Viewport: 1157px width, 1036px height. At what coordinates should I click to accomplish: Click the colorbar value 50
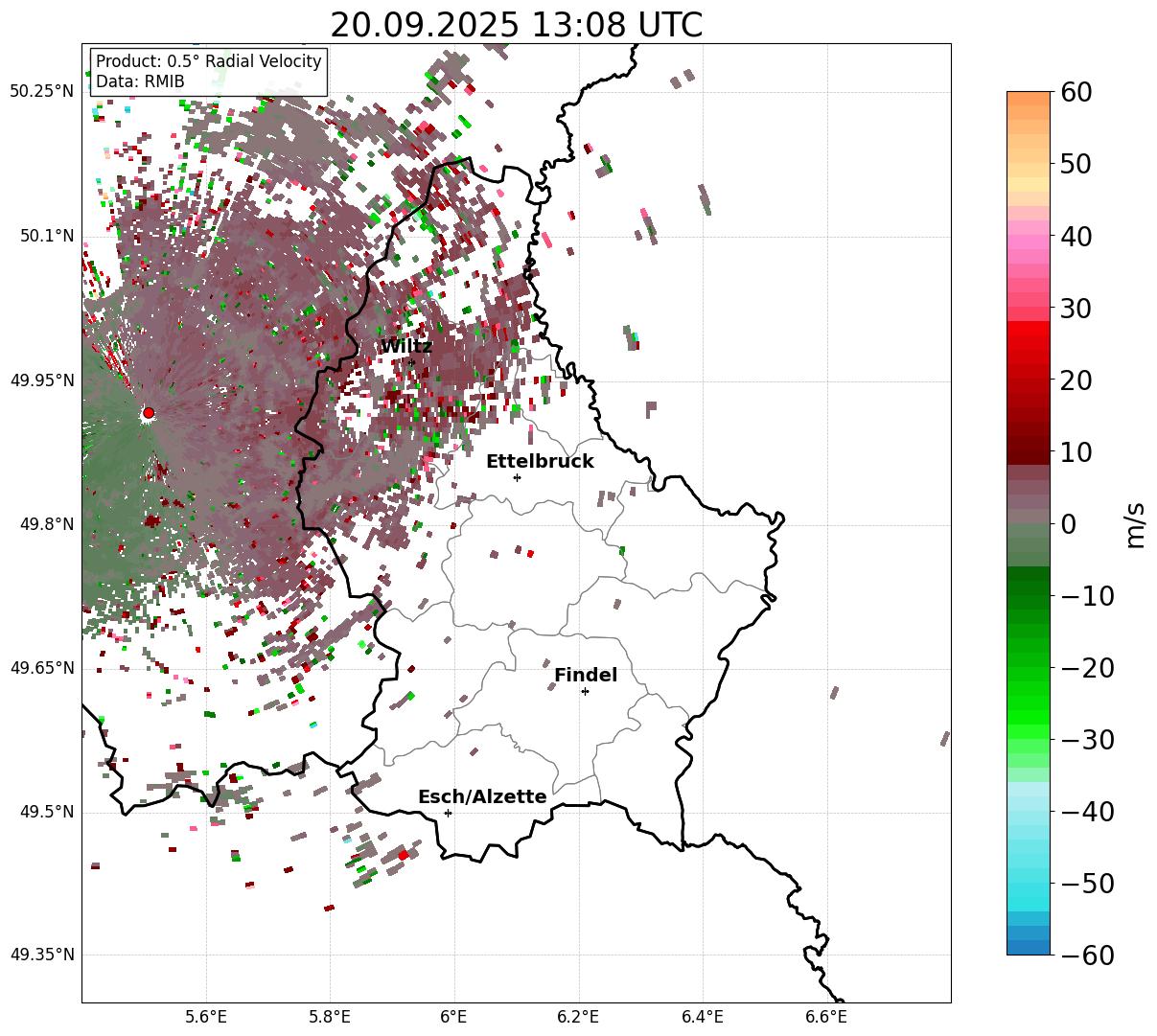click(1076, 164)
